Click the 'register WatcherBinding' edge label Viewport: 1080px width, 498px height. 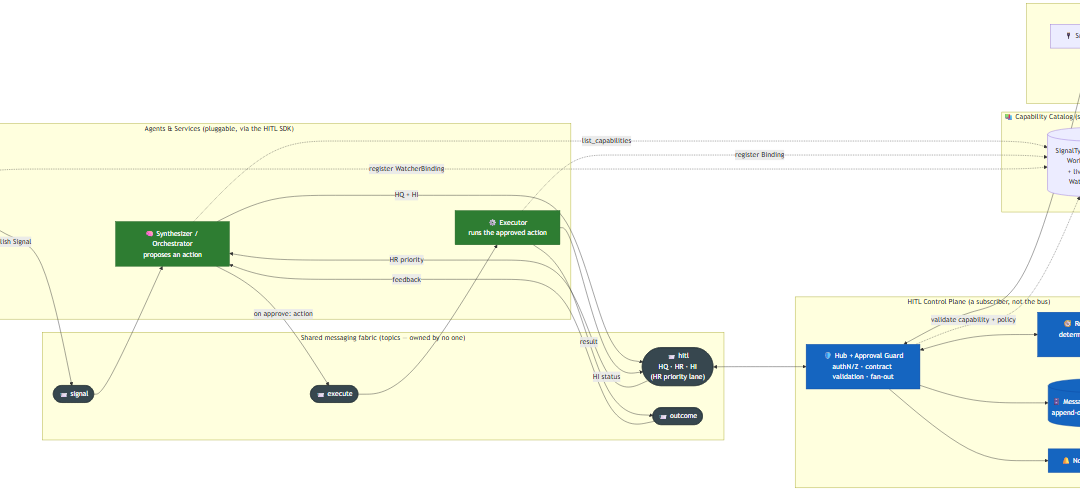pos(406,169)
